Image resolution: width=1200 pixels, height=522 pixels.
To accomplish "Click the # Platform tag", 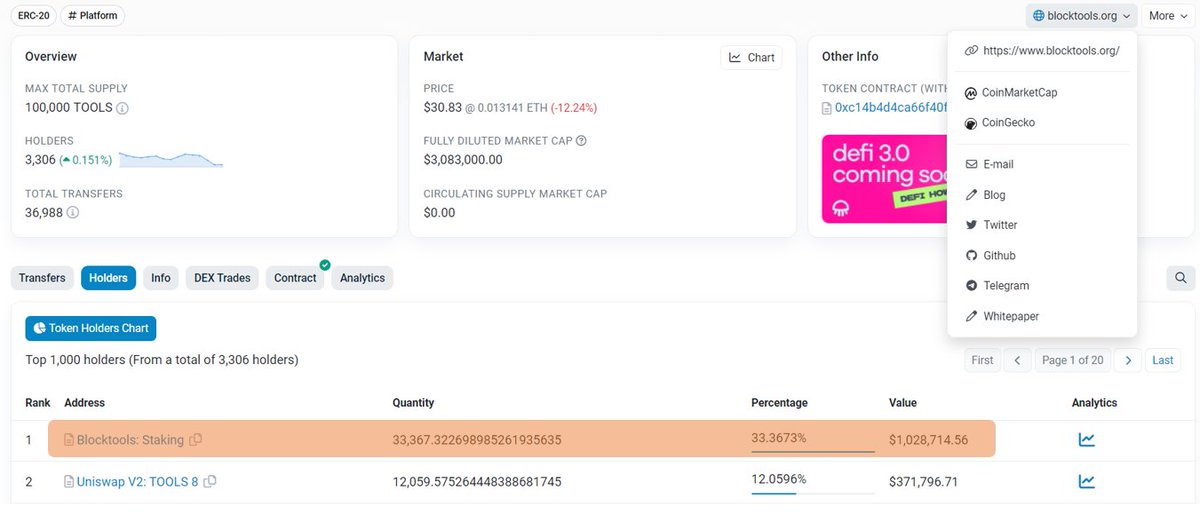I will click(93, 16).
